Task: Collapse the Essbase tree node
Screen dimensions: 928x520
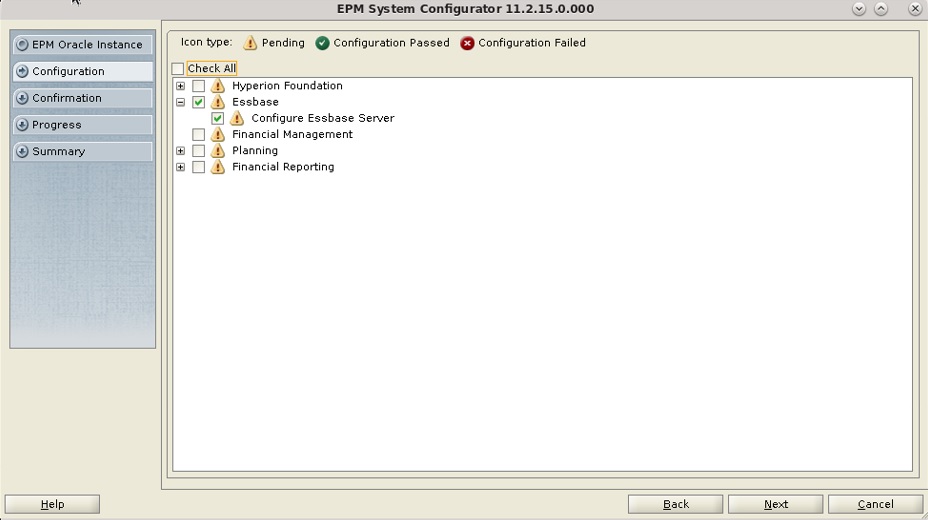Action: [x=181, y=102]
